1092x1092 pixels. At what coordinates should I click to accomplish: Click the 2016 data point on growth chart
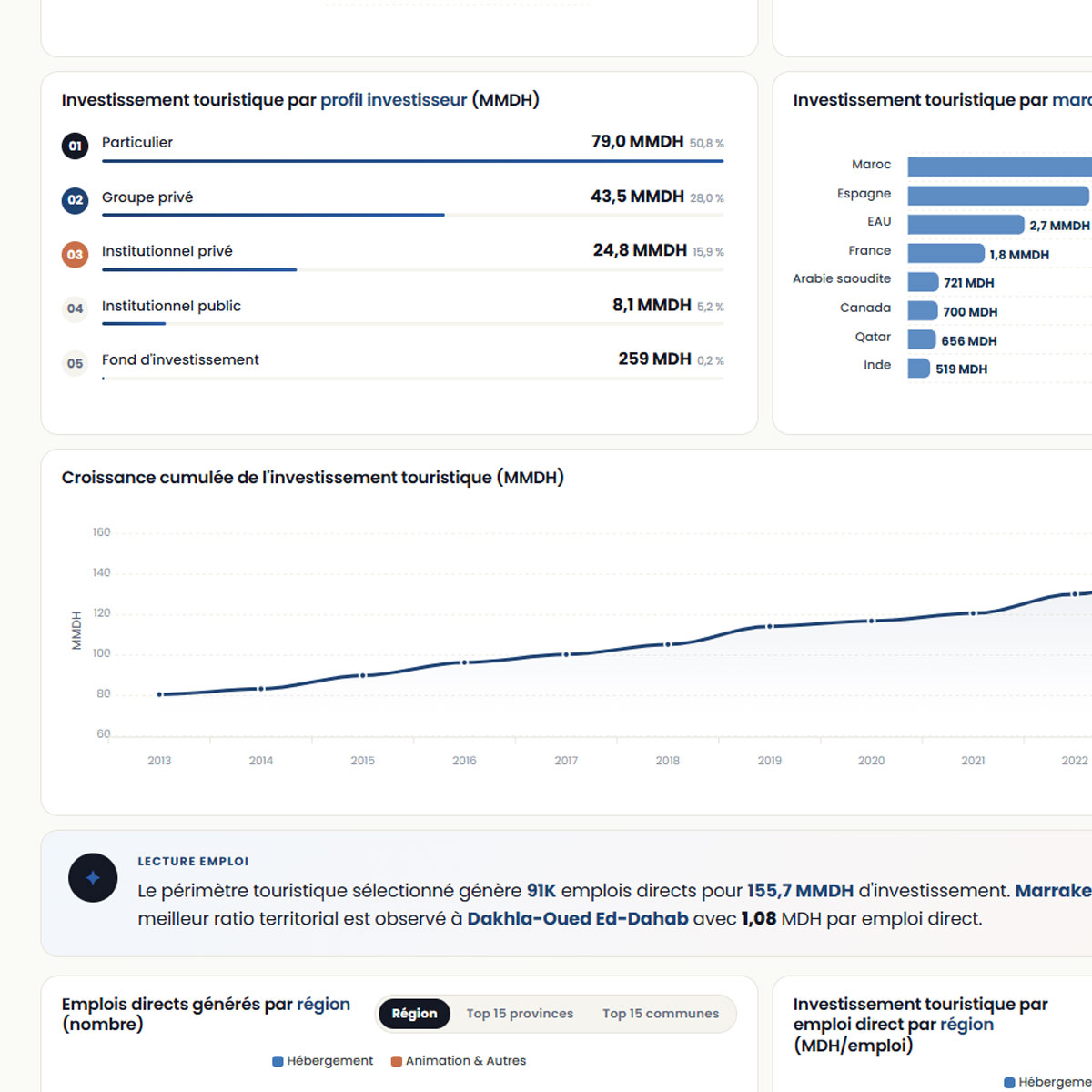point(464,662)
